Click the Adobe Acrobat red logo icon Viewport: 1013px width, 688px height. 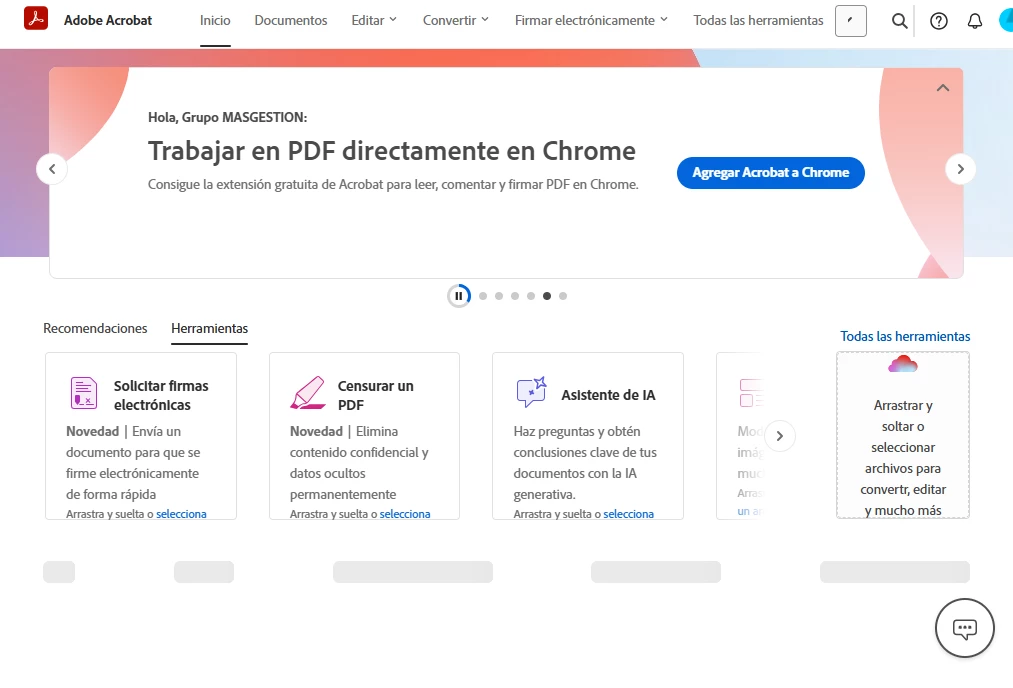[36, 18]
